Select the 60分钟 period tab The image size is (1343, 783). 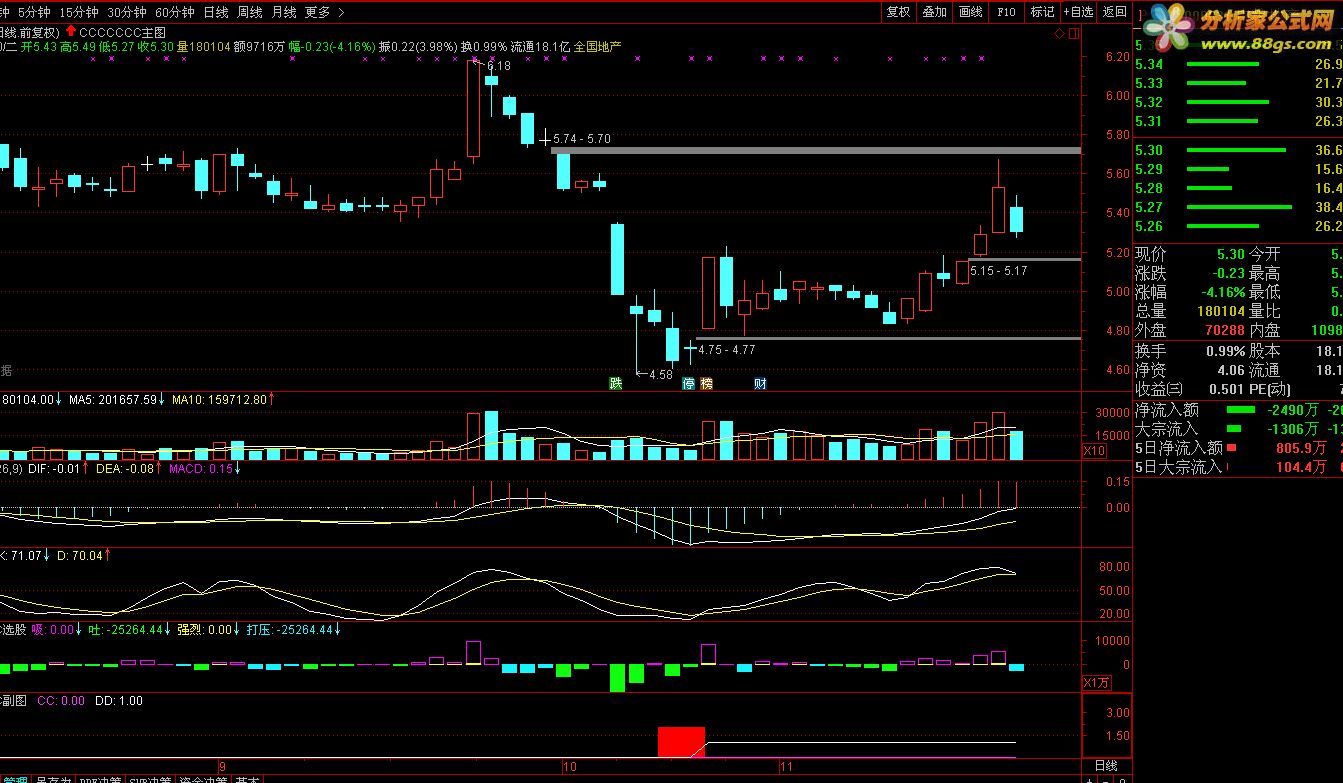click(175, 12)
